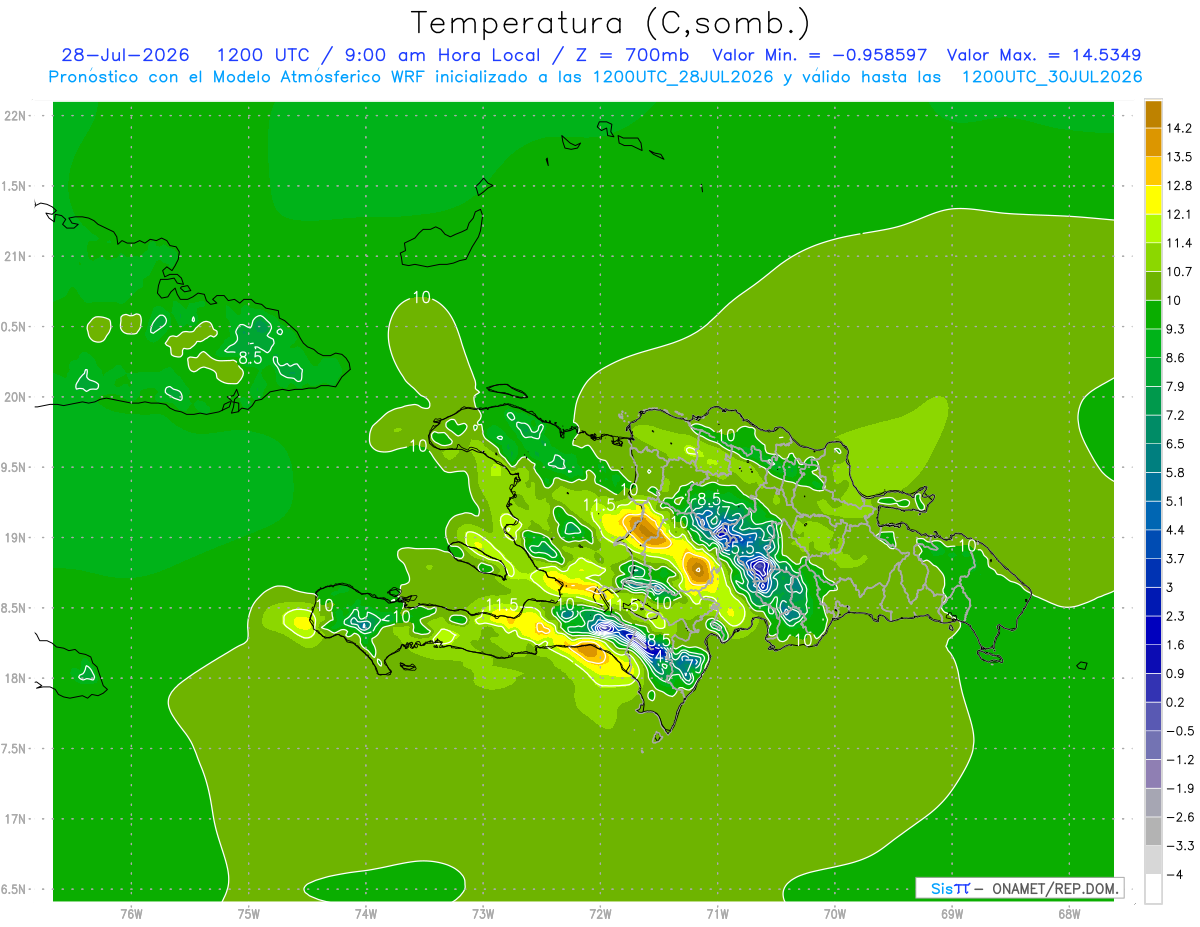Pick the dark blue swatch between 1.6 and 2.3
Image resolution: width=1200 pixels, height=927 pixels.
pos(1153,629)
